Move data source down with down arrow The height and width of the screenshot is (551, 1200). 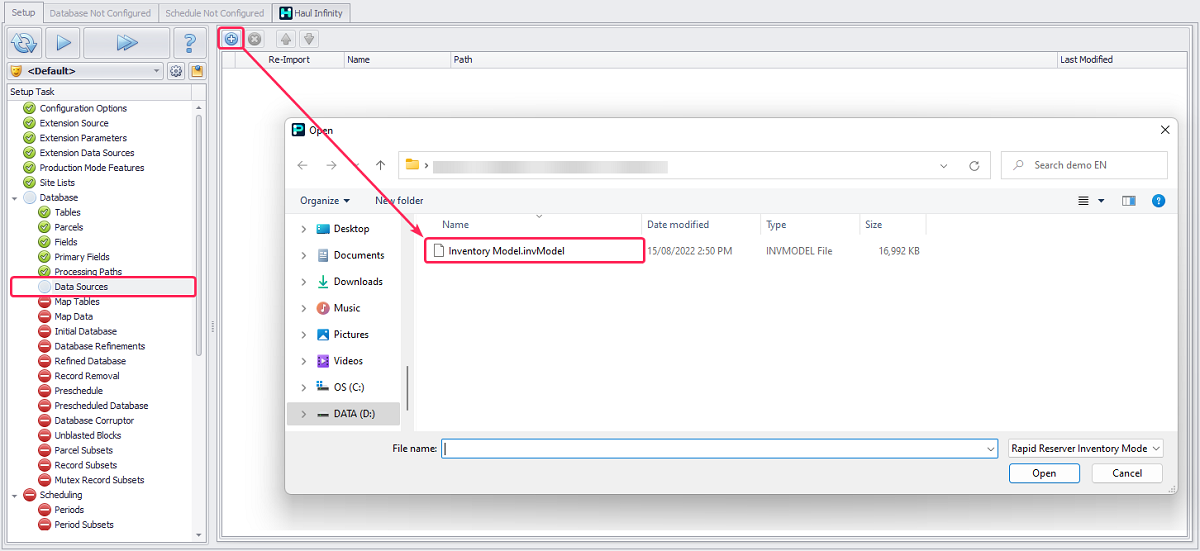pos(309,39)
